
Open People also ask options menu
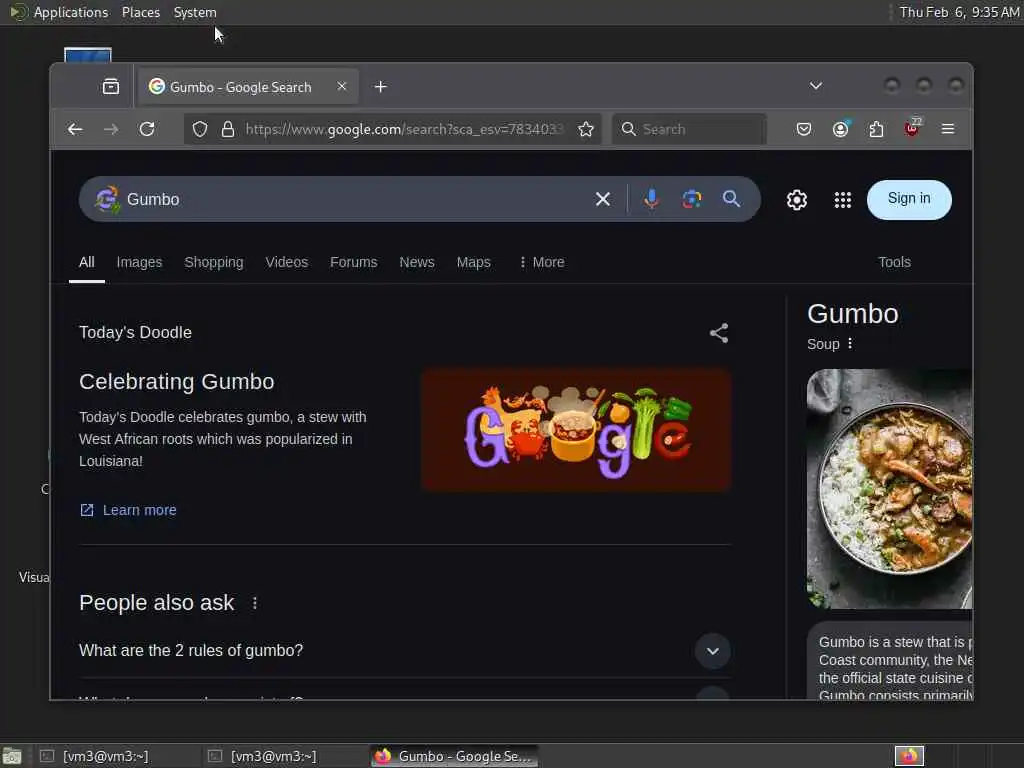[x=255, y=603]
